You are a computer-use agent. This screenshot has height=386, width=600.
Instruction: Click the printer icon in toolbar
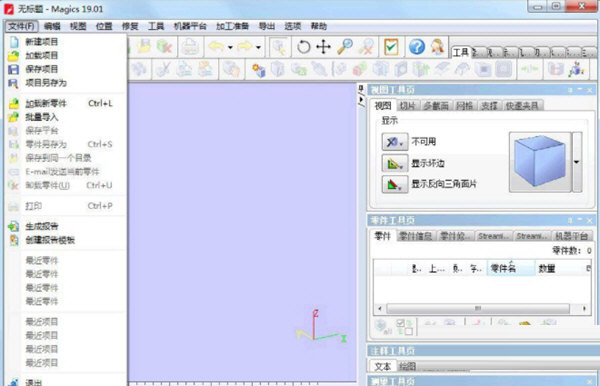[x=190, y=47]
